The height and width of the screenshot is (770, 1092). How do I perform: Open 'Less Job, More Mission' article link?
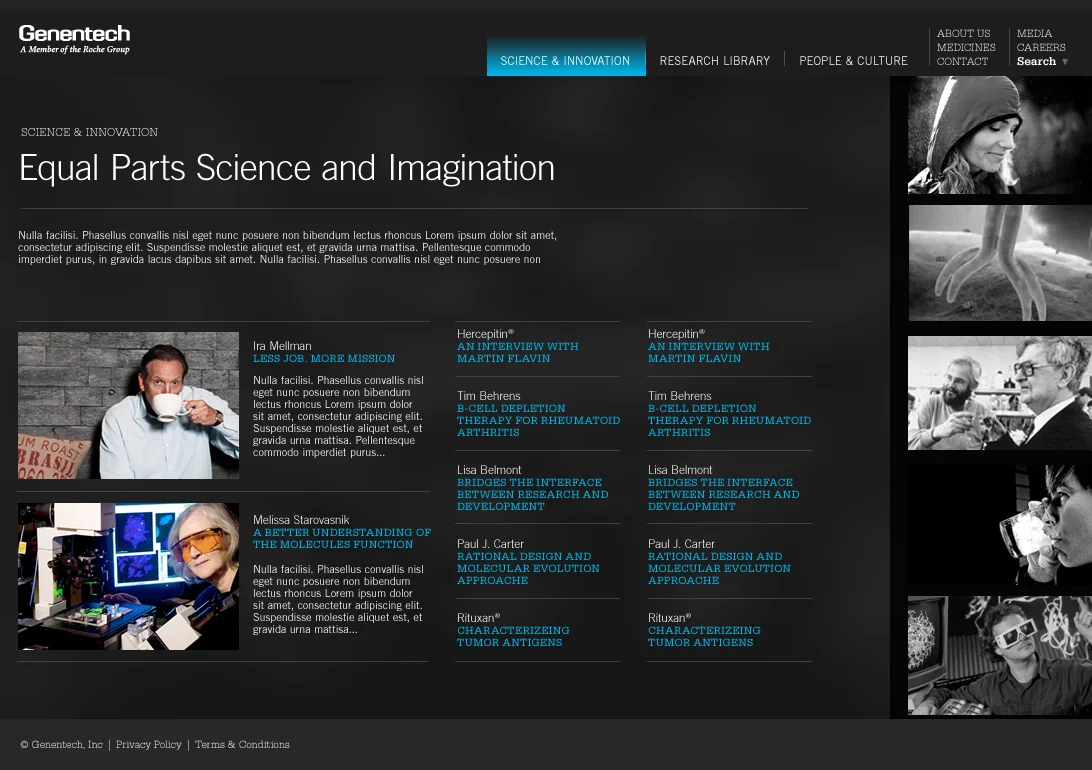click(x=324, y=359)
